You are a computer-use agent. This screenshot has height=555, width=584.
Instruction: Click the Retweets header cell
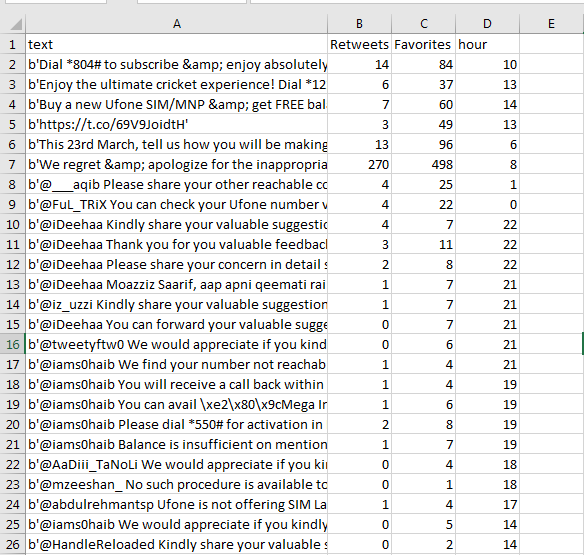359,44
